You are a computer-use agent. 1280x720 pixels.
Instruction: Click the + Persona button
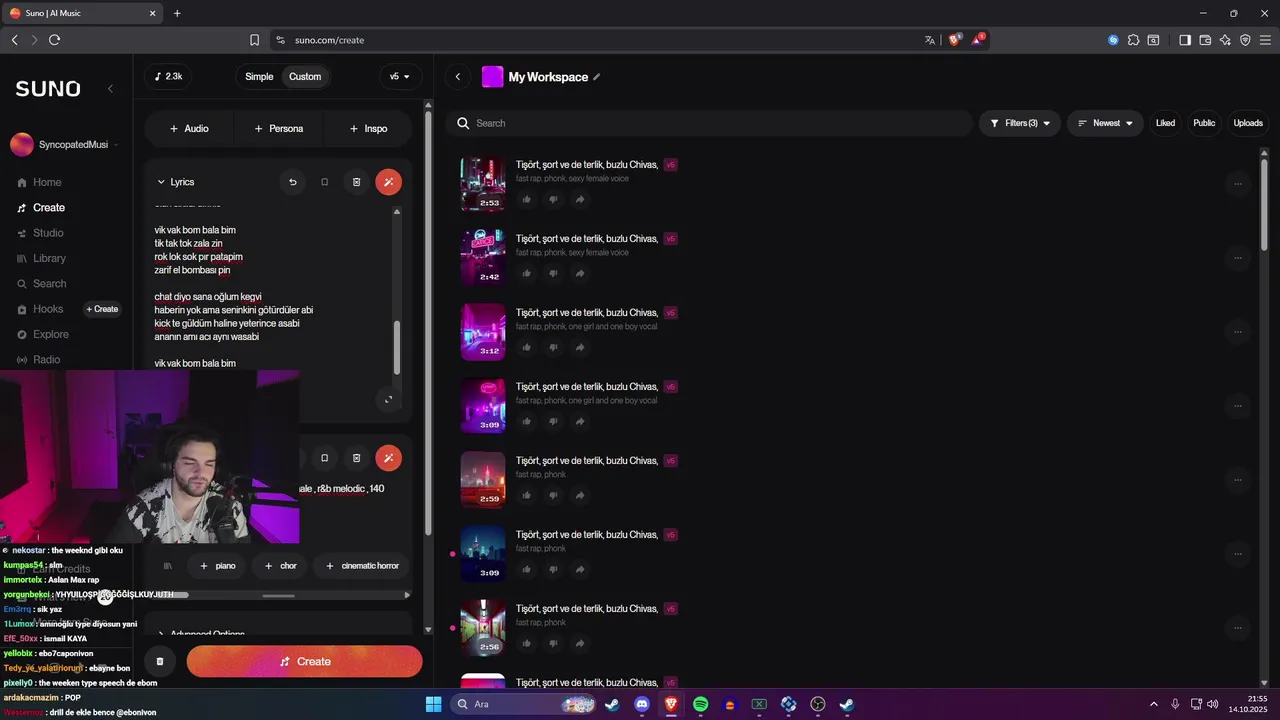click(x=279, y=128)
